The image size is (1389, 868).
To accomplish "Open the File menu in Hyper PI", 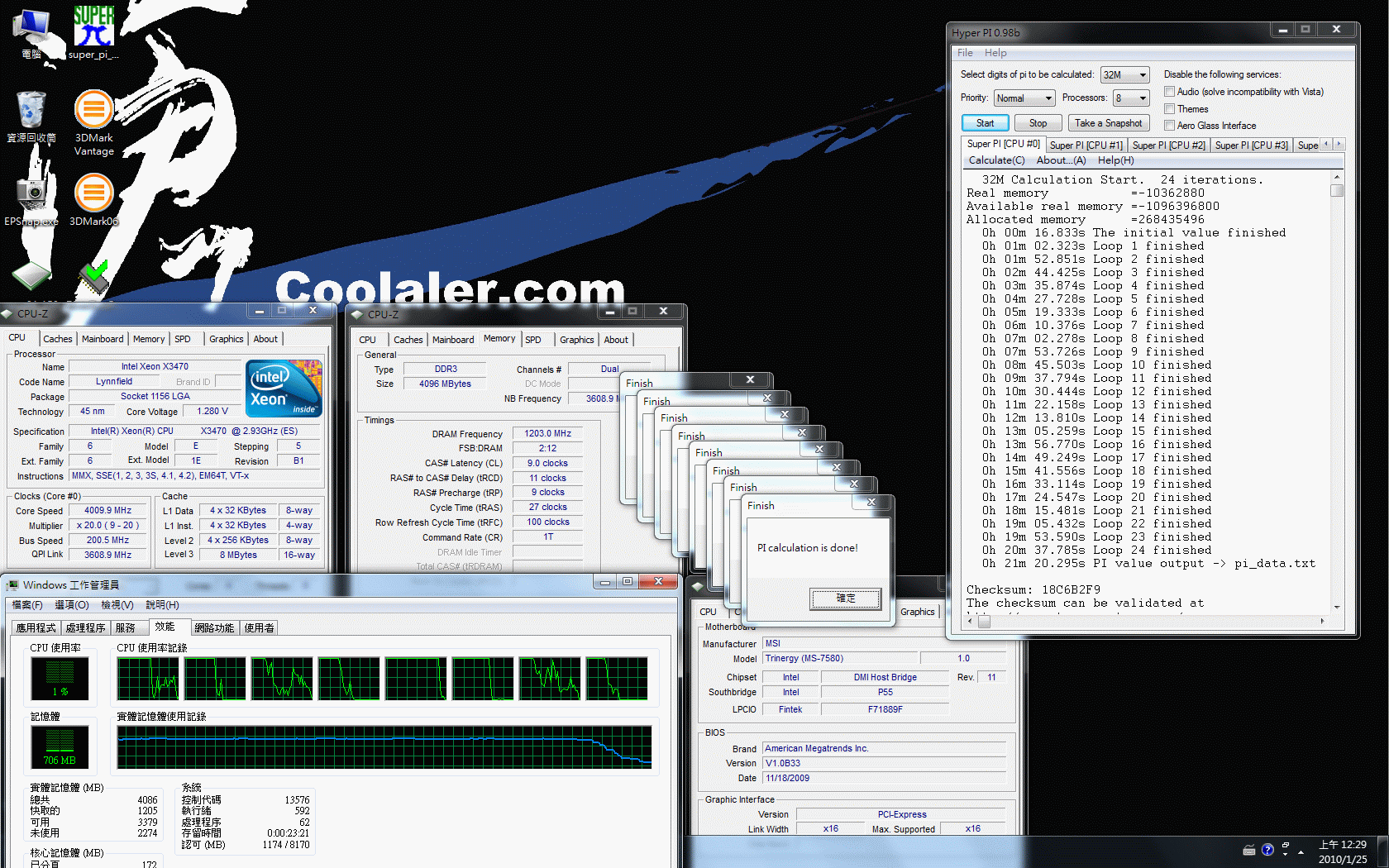I will [x=965, y=53].
